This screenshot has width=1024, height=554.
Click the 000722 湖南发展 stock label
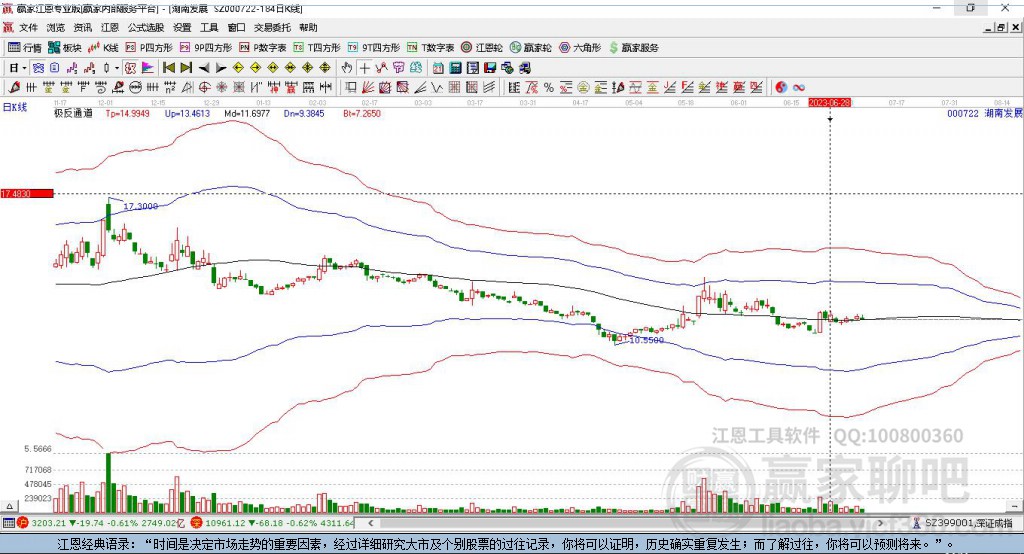click(984, 114)
